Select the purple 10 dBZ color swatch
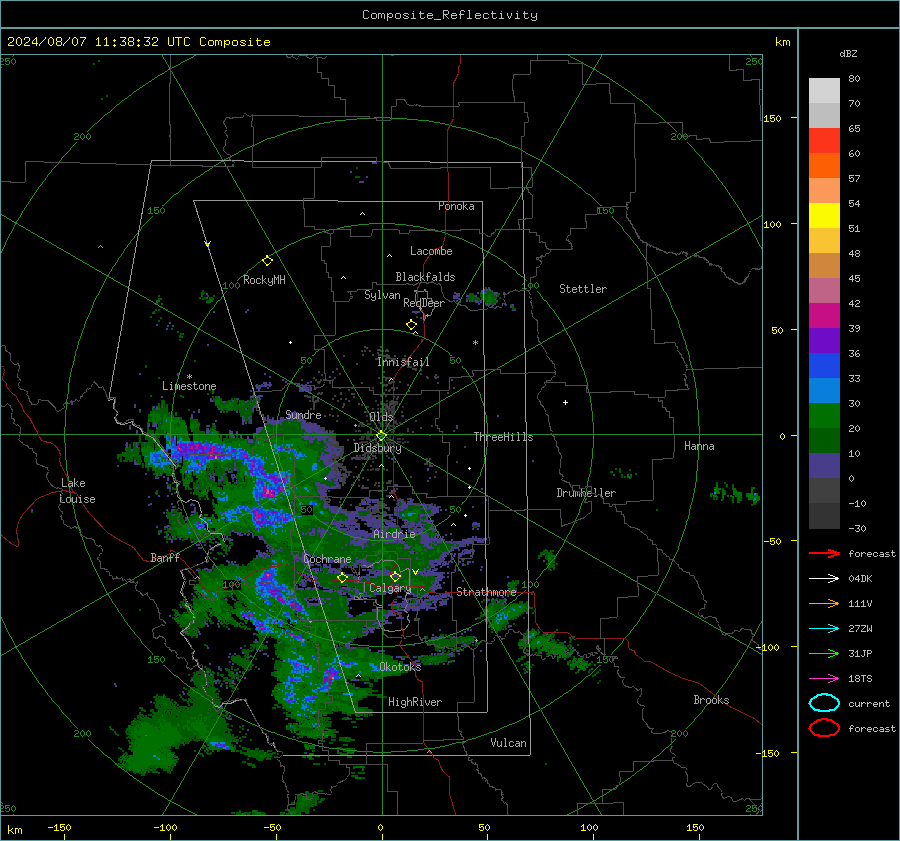 click(824, 465)
